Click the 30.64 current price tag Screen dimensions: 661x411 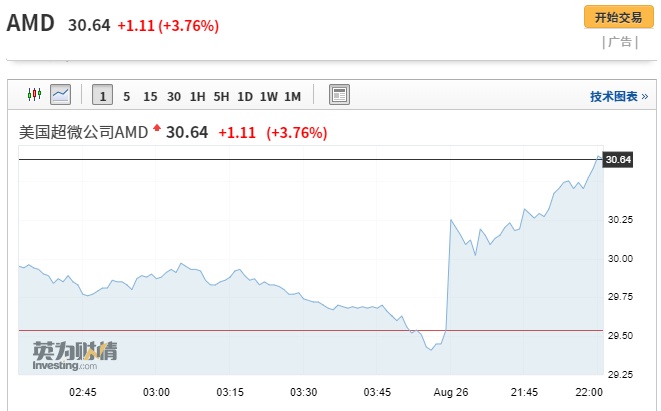click(x=619, y=159)
